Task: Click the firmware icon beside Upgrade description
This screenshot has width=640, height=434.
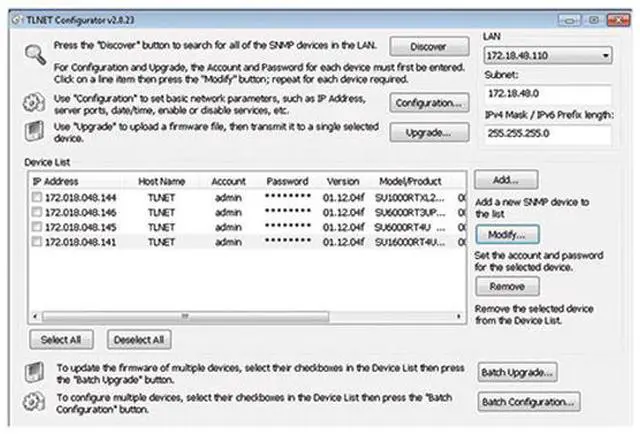Action: [x=36, y=131]
